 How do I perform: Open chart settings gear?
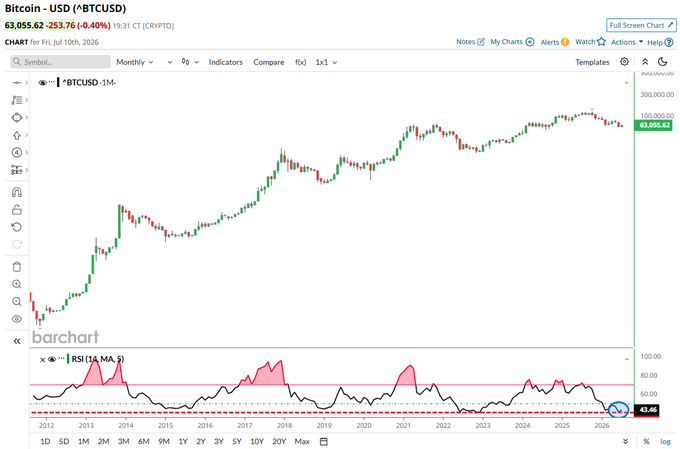(x=624, y=62)
